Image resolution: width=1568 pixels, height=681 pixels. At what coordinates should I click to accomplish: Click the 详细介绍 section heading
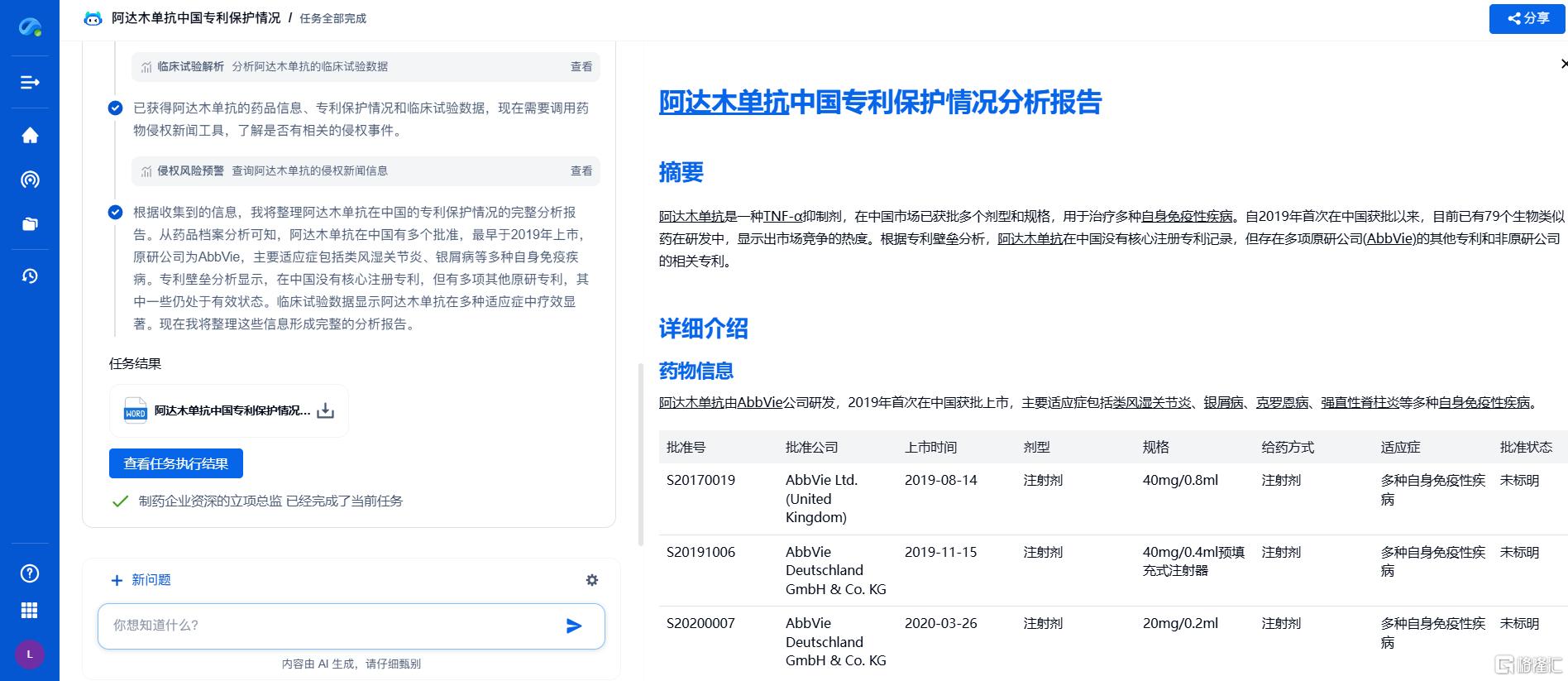point(704,329)
